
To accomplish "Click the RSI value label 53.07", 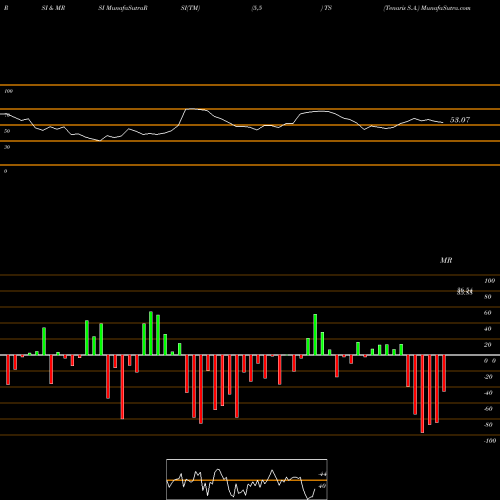I will 460,120.
